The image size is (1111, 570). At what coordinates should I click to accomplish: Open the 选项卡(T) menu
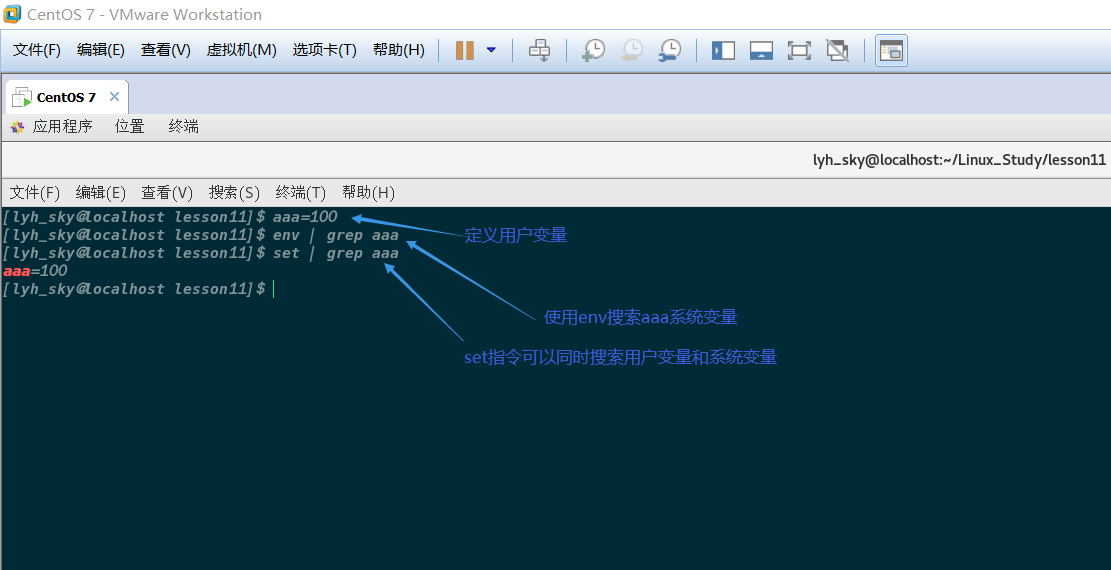325,50
